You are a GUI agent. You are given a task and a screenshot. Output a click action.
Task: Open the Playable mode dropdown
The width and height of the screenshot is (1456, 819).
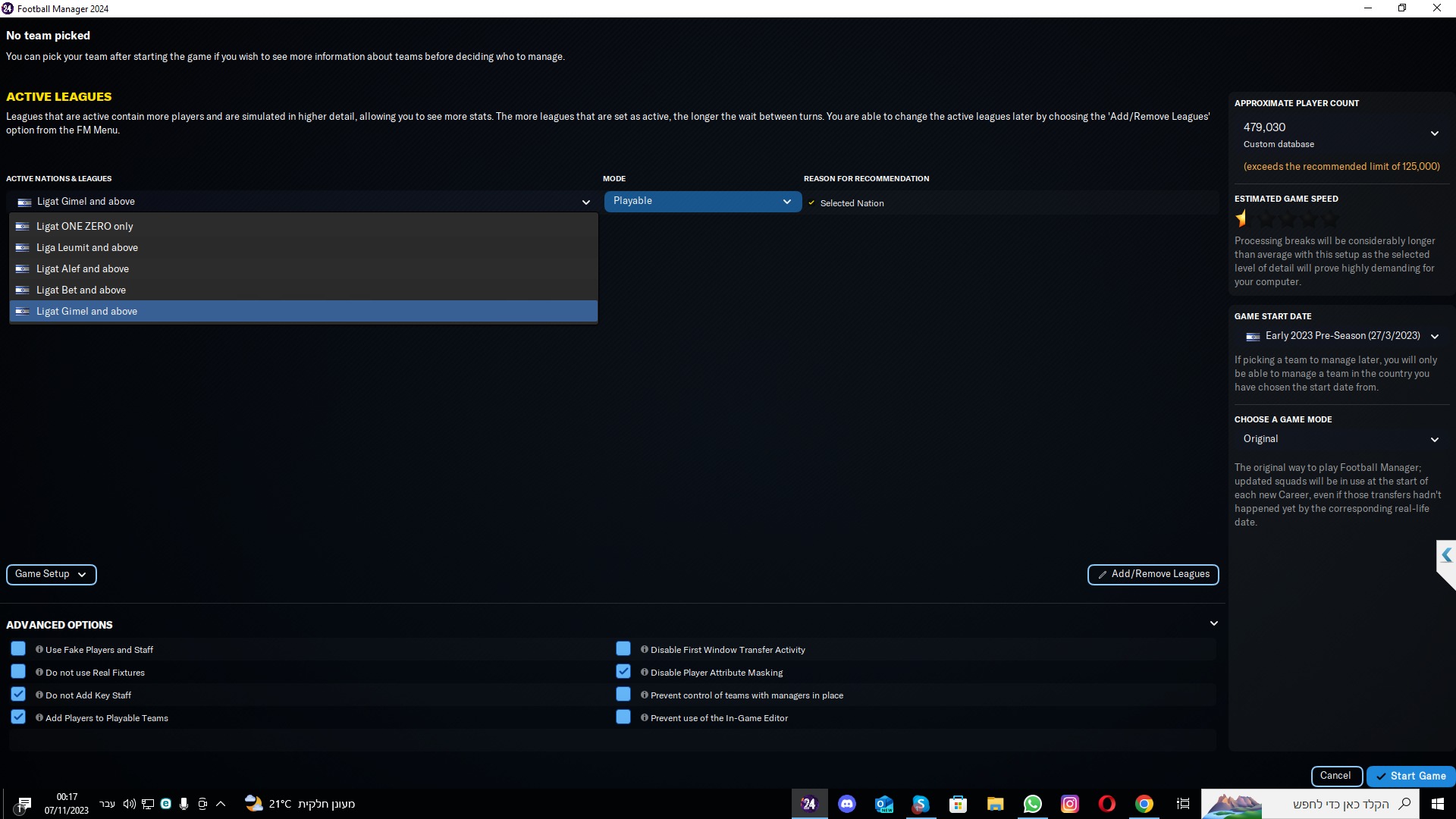[x=703, y=201]
